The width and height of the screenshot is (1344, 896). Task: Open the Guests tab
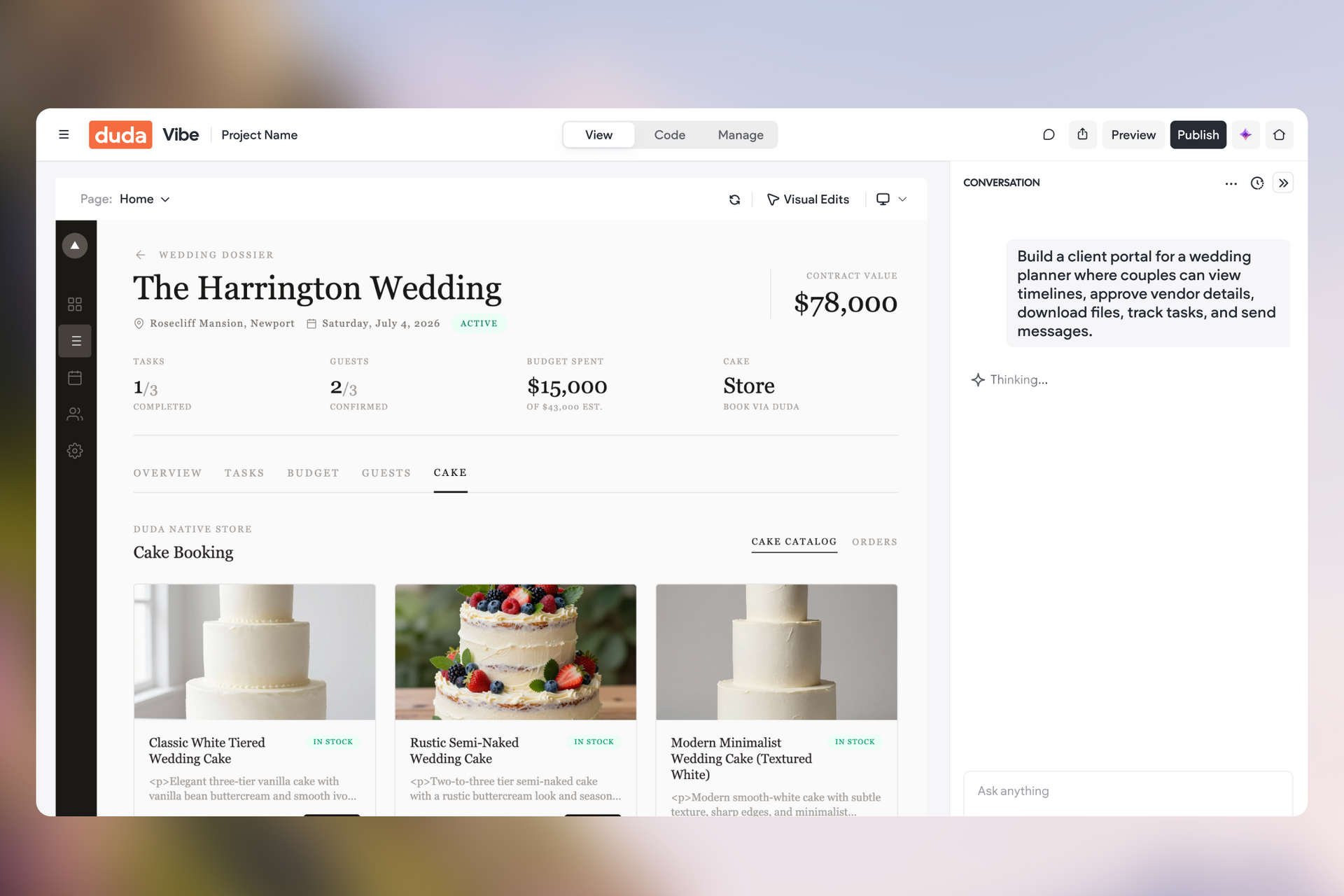[386, 473]
